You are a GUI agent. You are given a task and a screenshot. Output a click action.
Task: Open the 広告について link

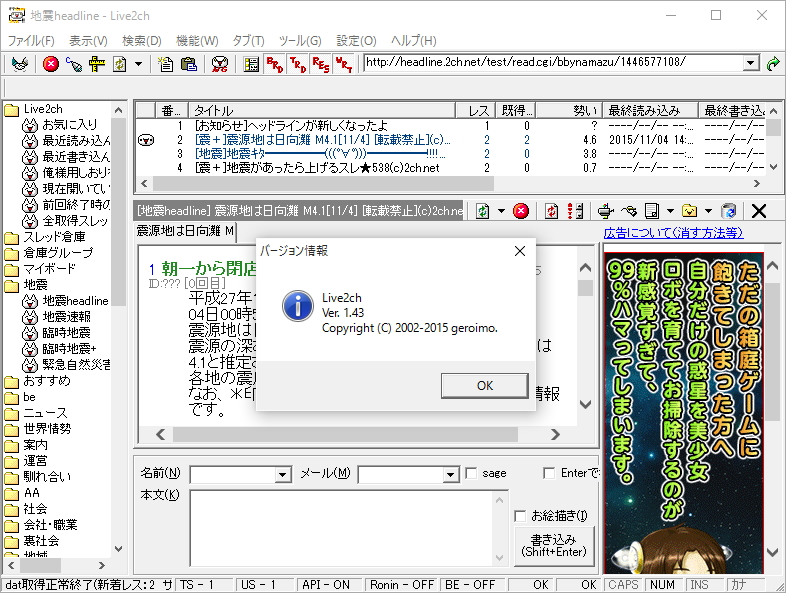(x=673, y=233)
